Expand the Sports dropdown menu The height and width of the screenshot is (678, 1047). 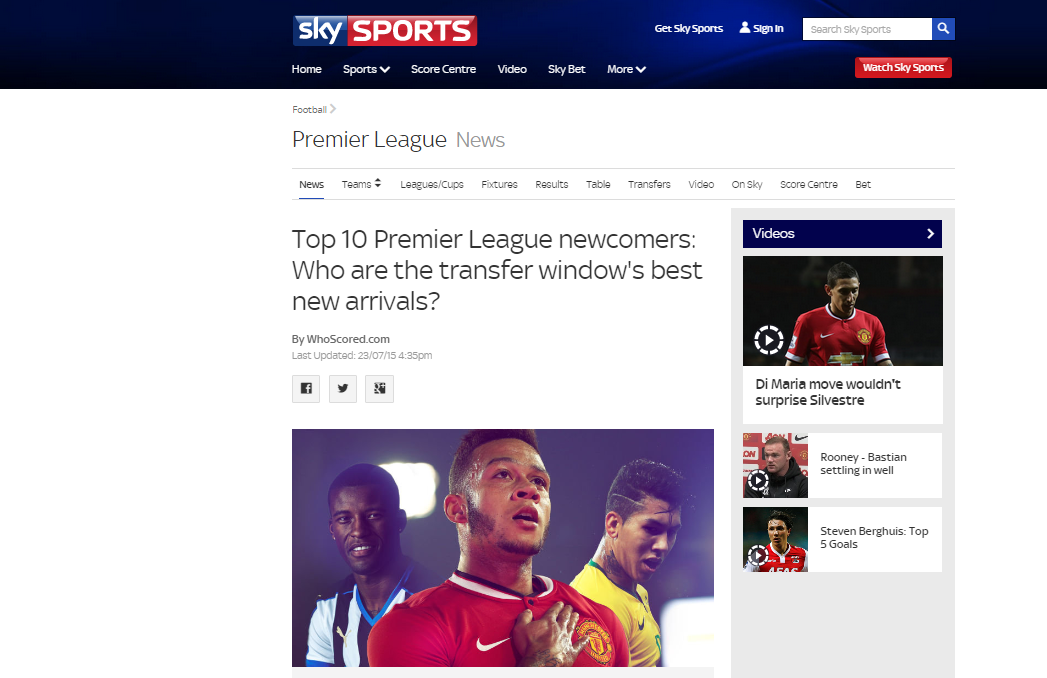(366, 69)
